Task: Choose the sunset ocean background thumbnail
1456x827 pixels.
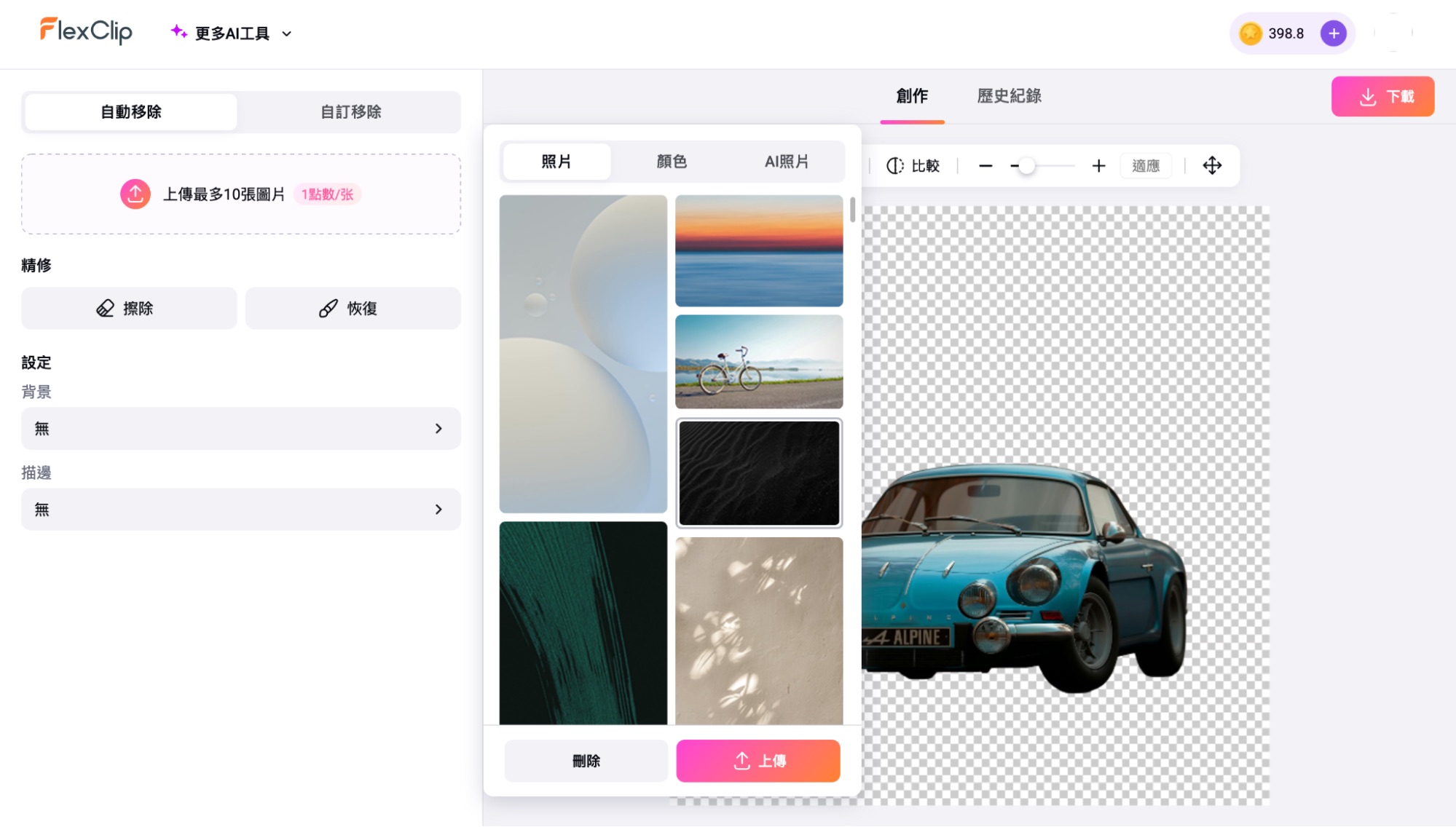Action: pyautogui.click(x=759, y=250)
